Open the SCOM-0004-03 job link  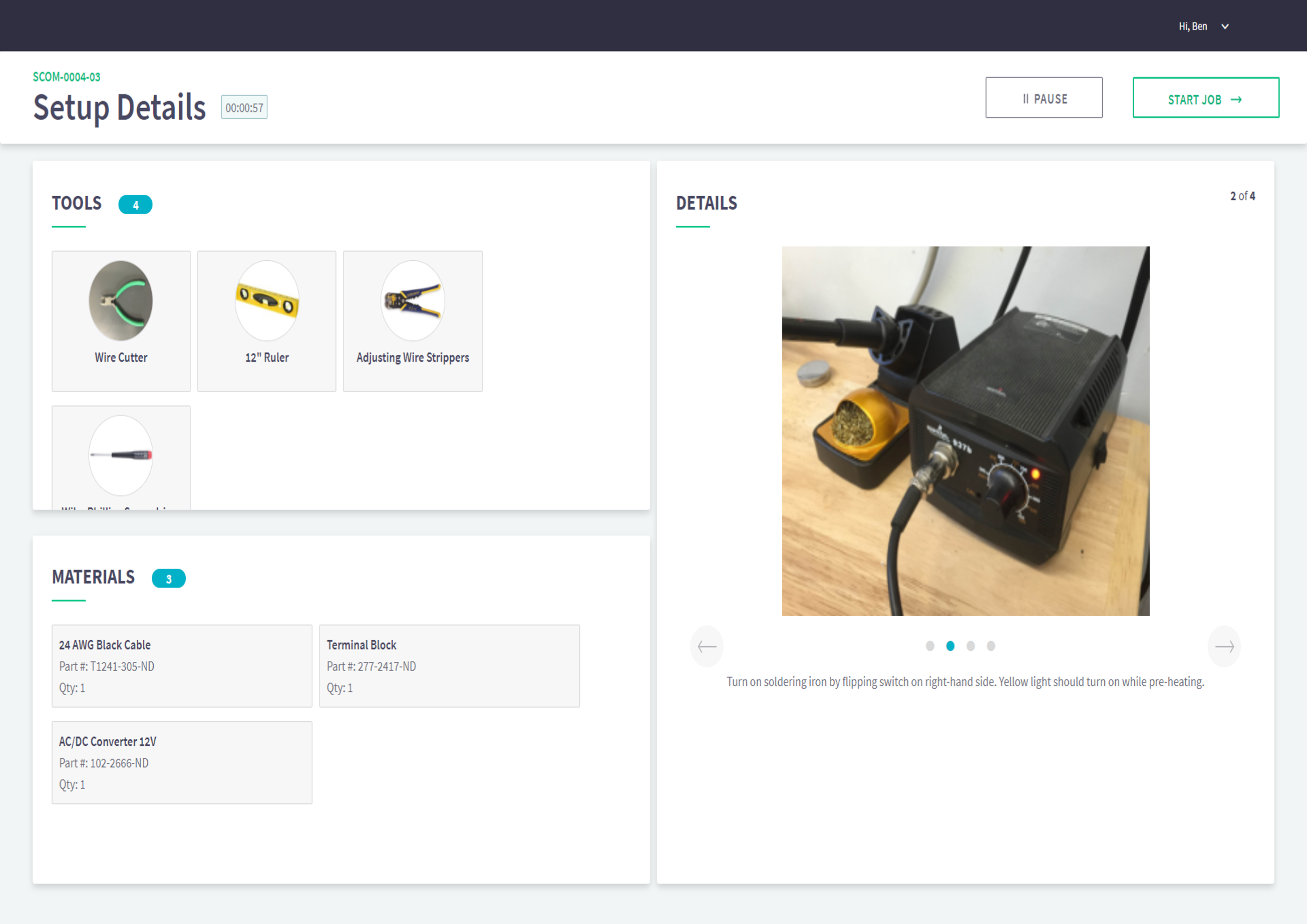click(67, 77)
